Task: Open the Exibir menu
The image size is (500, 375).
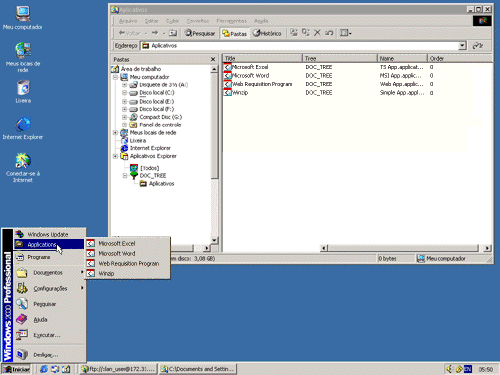Action: tap(172, 21)
